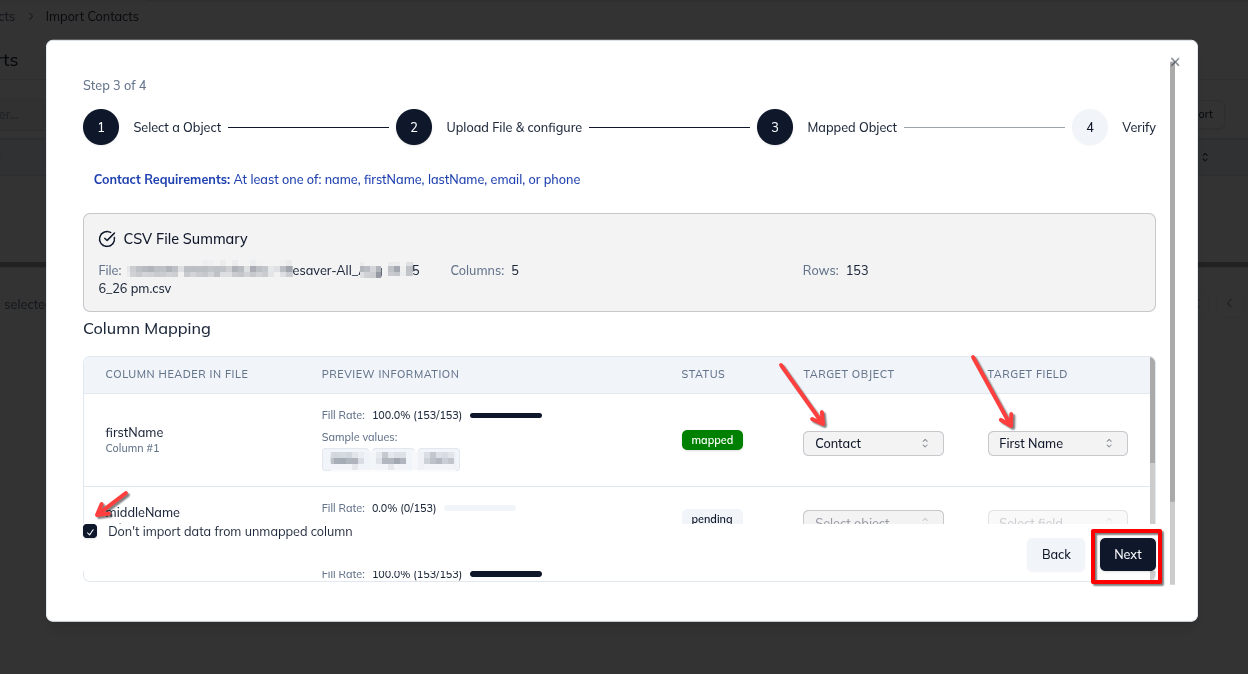Click the Next button
This screenshot has height=674, width=1248.
[1127, 554]
